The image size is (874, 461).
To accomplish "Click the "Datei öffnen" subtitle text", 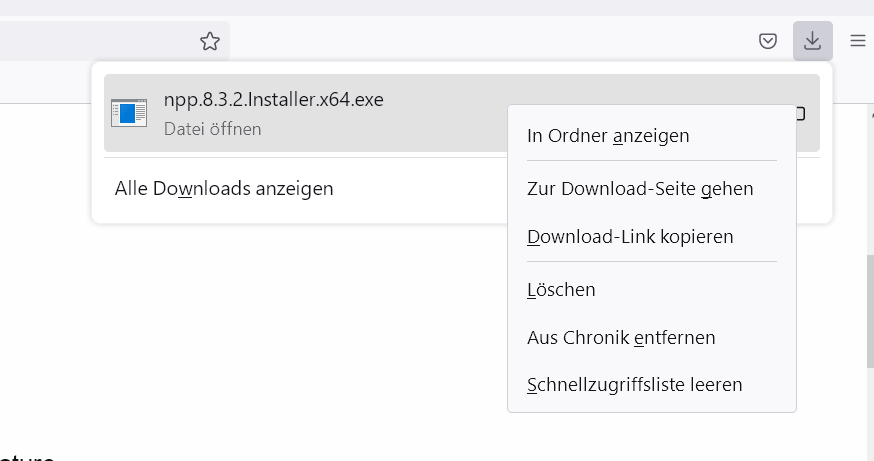I will pos(213,129).
